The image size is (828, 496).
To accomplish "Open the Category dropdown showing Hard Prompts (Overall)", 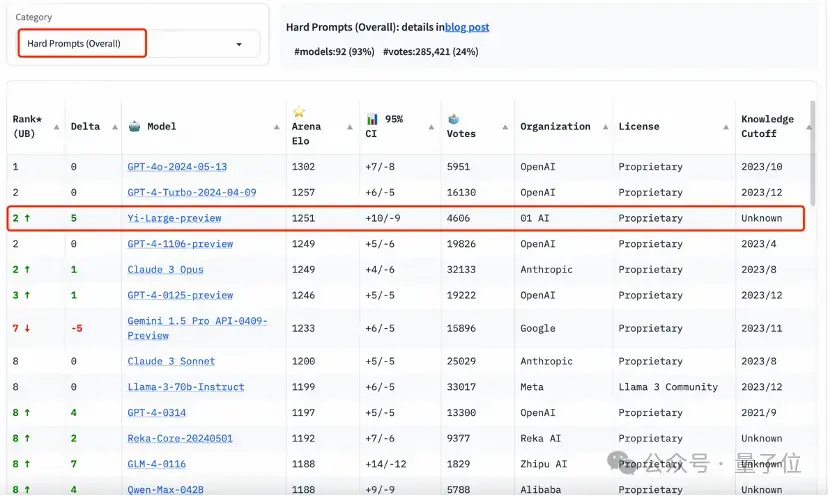I will [x=138, y=44].
